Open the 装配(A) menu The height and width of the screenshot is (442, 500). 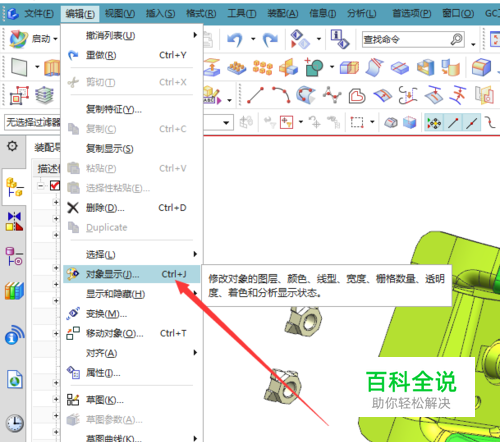click(x=283, y=14)
